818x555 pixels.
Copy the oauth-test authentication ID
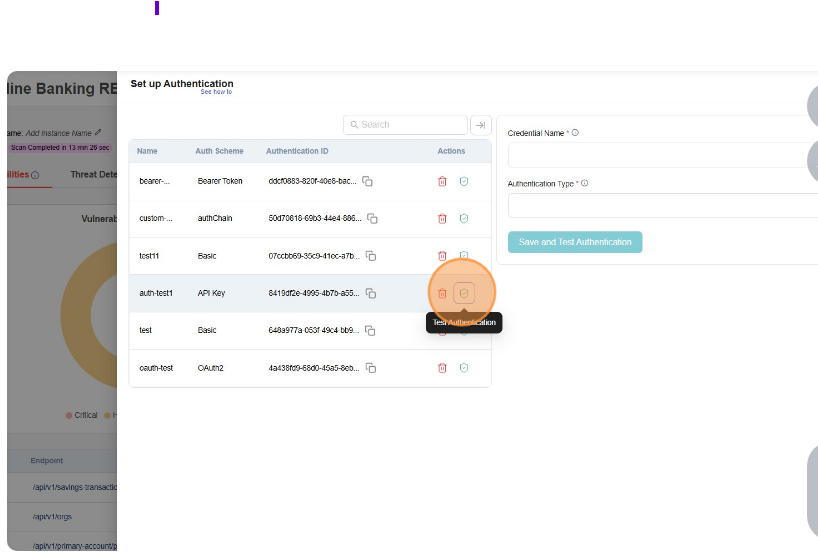370,368
